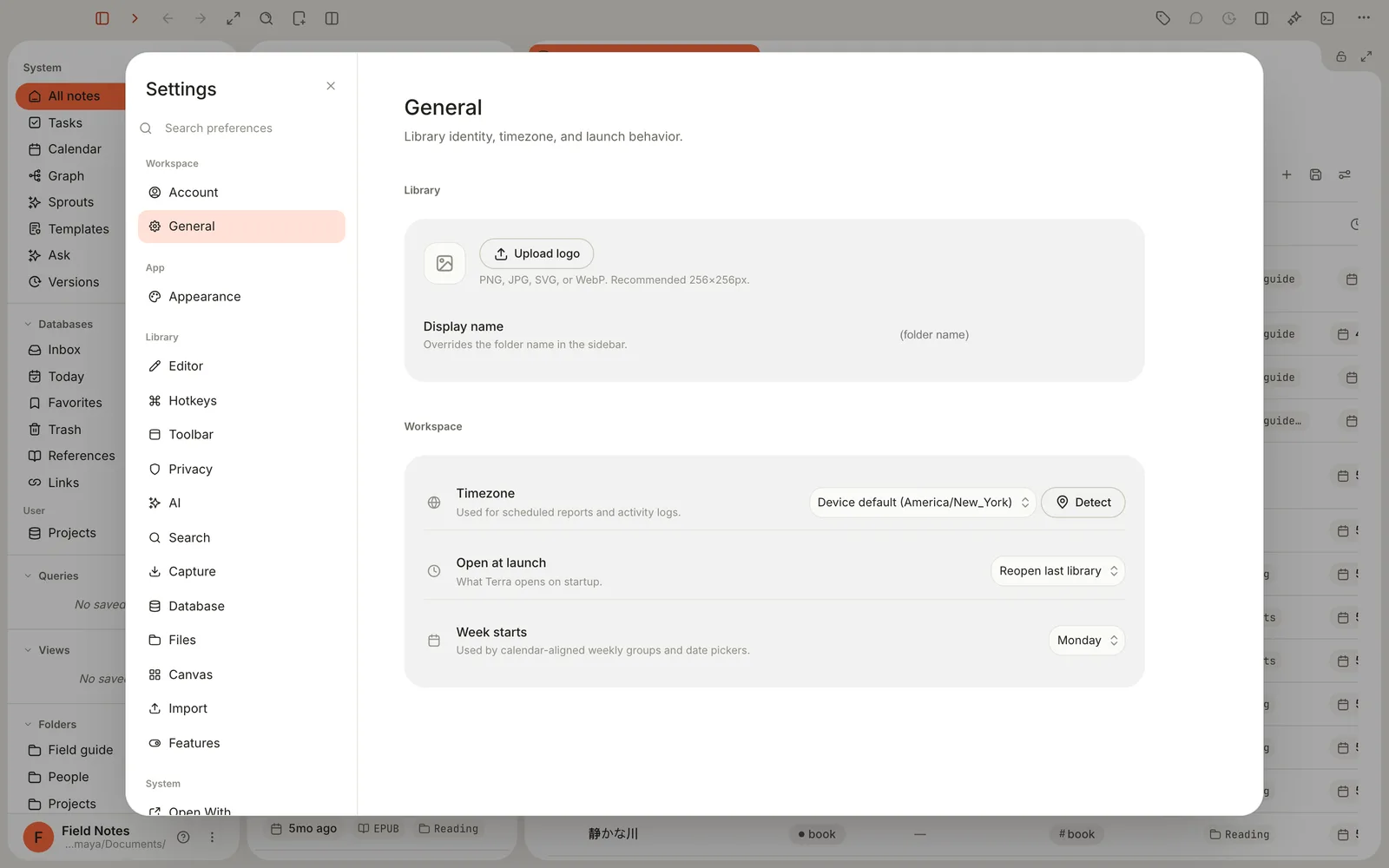Open the Timezone dropdown

923,503
